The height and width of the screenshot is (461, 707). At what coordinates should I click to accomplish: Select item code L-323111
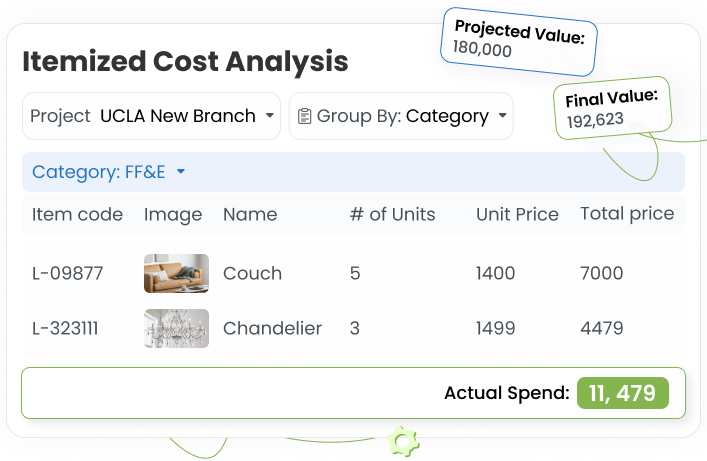coord(65,328)
